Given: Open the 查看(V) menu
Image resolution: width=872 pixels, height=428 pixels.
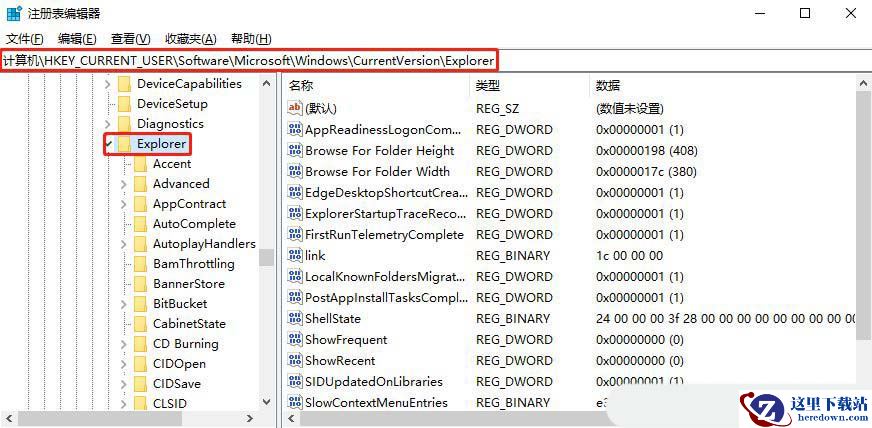Looking at the screenshot, I should point(131,39).
